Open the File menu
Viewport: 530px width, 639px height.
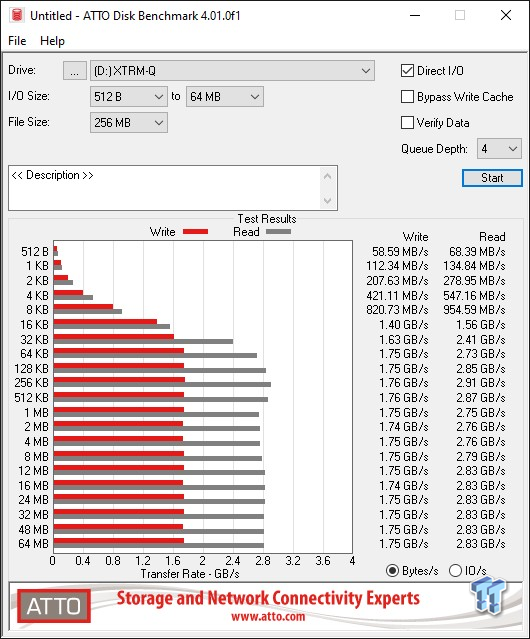(17, 41)
